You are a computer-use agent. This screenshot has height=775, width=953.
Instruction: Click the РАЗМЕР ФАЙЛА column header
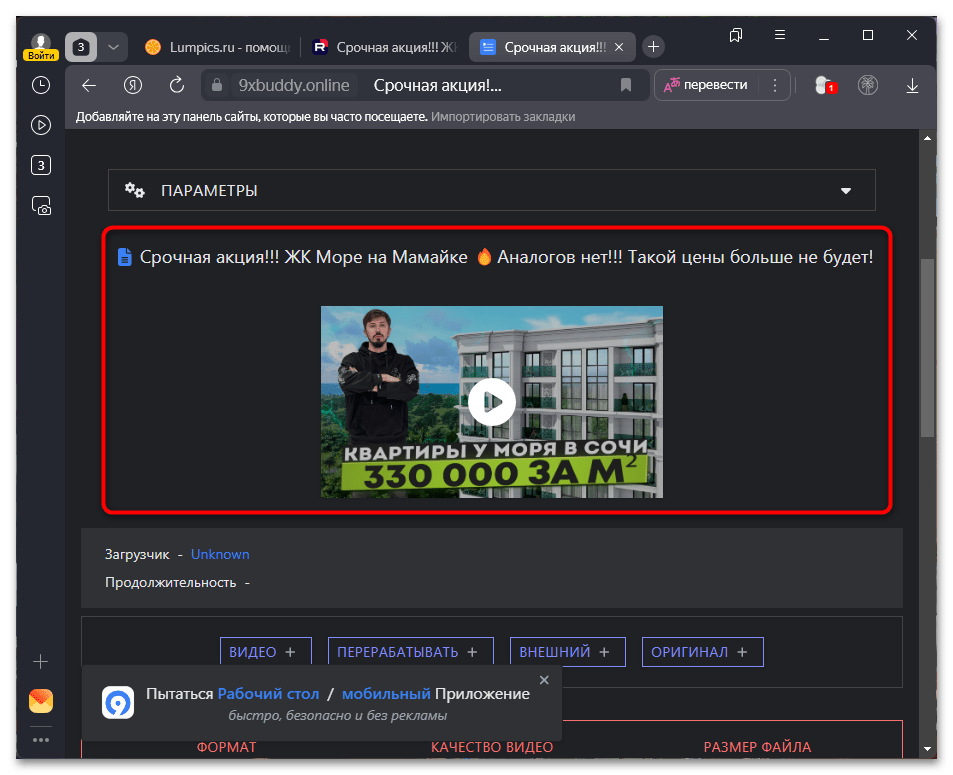(757, 747)
